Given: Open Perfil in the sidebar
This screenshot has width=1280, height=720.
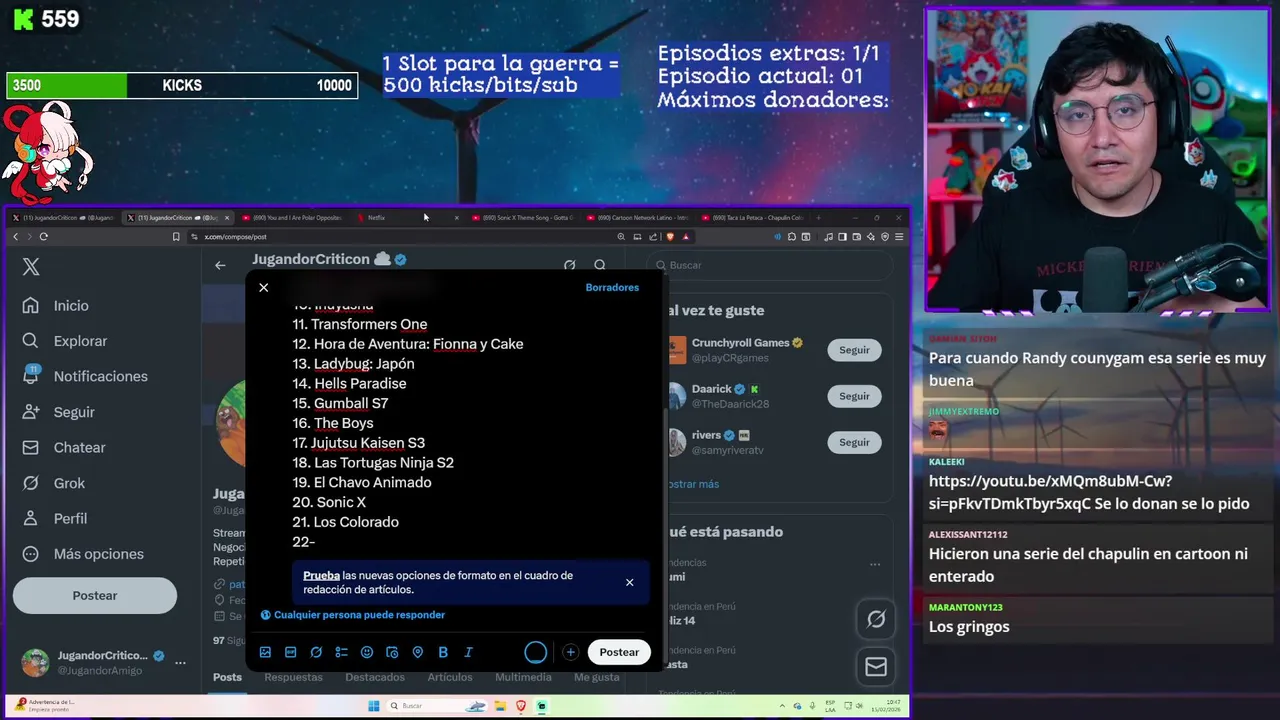Looking at the screenshot, I should (56, 518).
